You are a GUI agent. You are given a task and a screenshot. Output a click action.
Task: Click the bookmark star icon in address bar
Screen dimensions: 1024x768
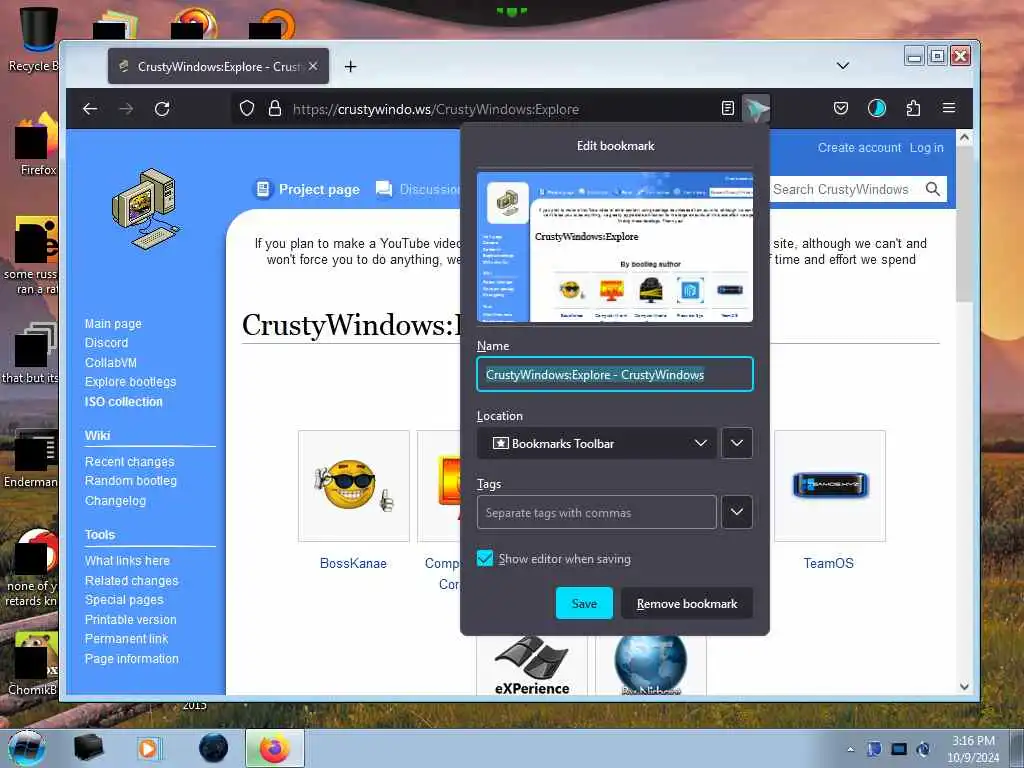[756, 109]
